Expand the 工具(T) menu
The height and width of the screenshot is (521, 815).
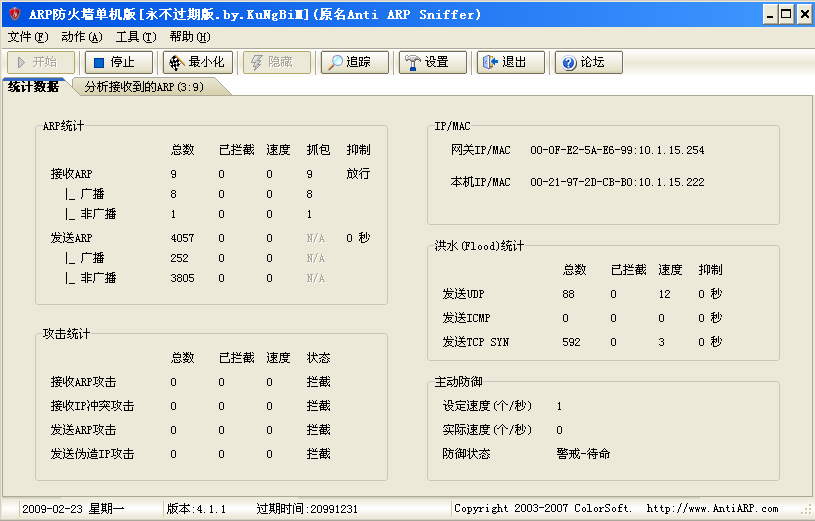[135, 37]
